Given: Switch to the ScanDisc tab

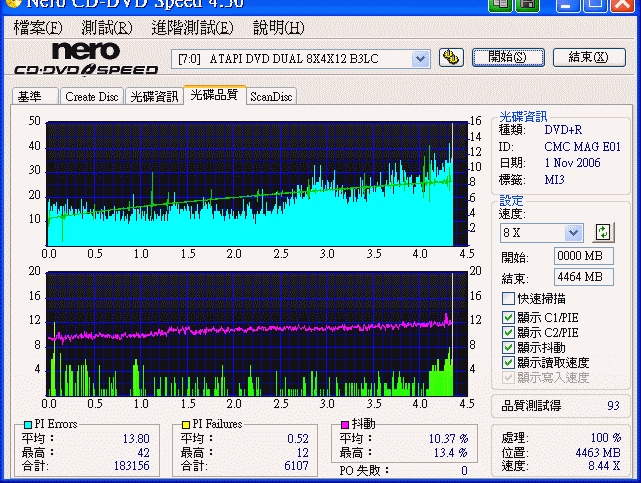Looking at the screenshot, I should coord(271,96).
